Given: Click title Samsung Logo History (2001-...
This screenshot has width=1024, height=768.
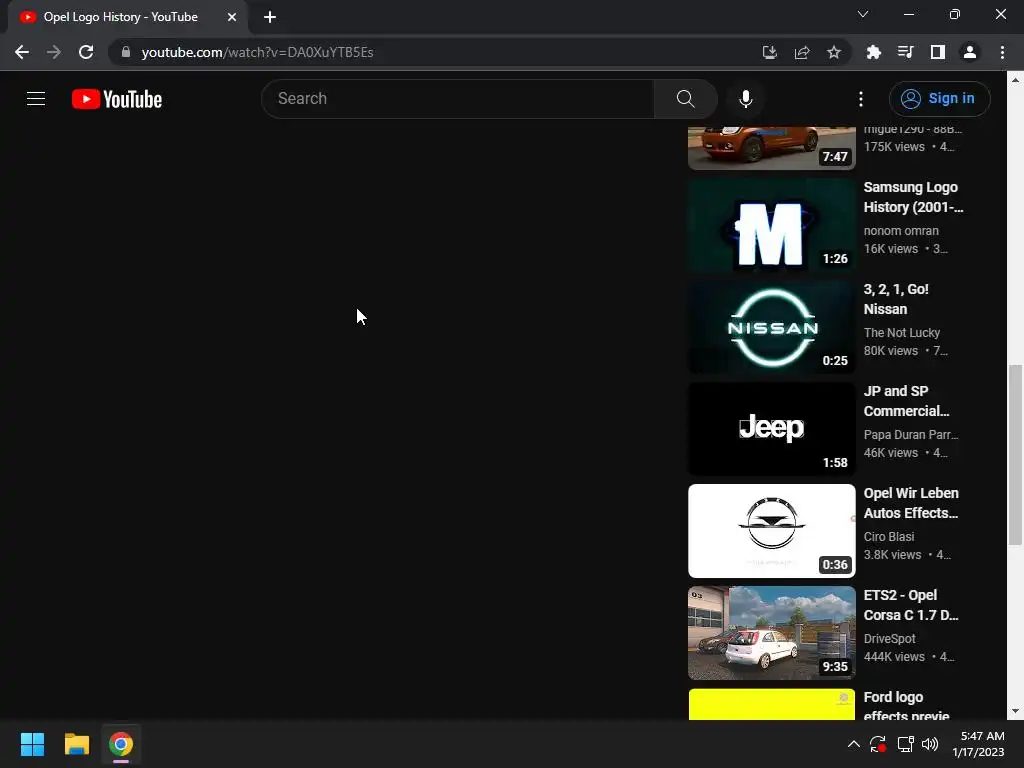Looking at the screenshot, I should (913, 197).
